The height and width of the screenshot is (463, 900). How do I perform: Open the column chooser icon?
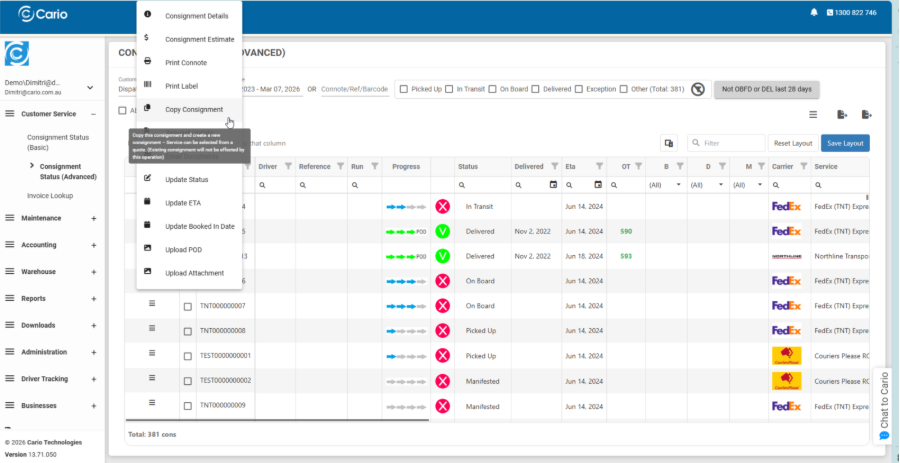coord(669,143)
